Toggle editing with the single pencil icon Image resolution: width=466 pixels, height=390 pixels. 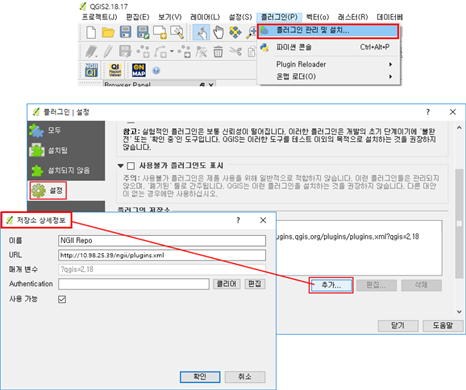(107, 52)
